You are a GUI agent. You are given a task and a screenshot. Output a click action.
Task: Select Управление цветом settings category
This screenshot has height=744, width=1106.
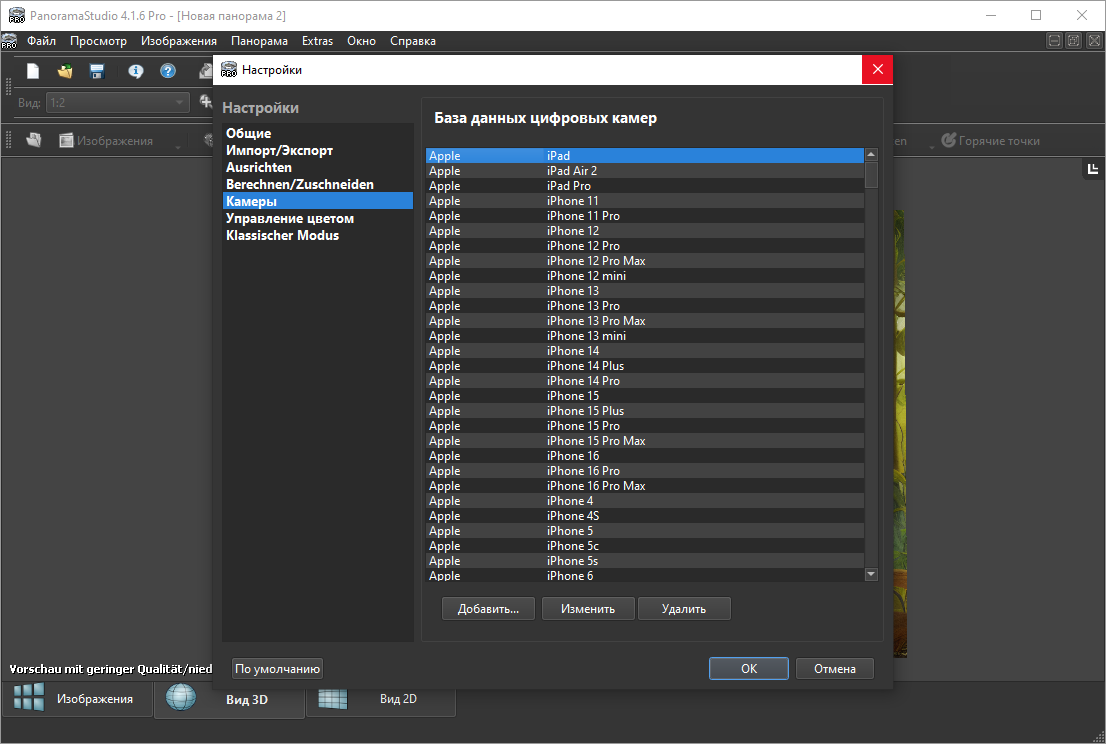tap(290, 218)
